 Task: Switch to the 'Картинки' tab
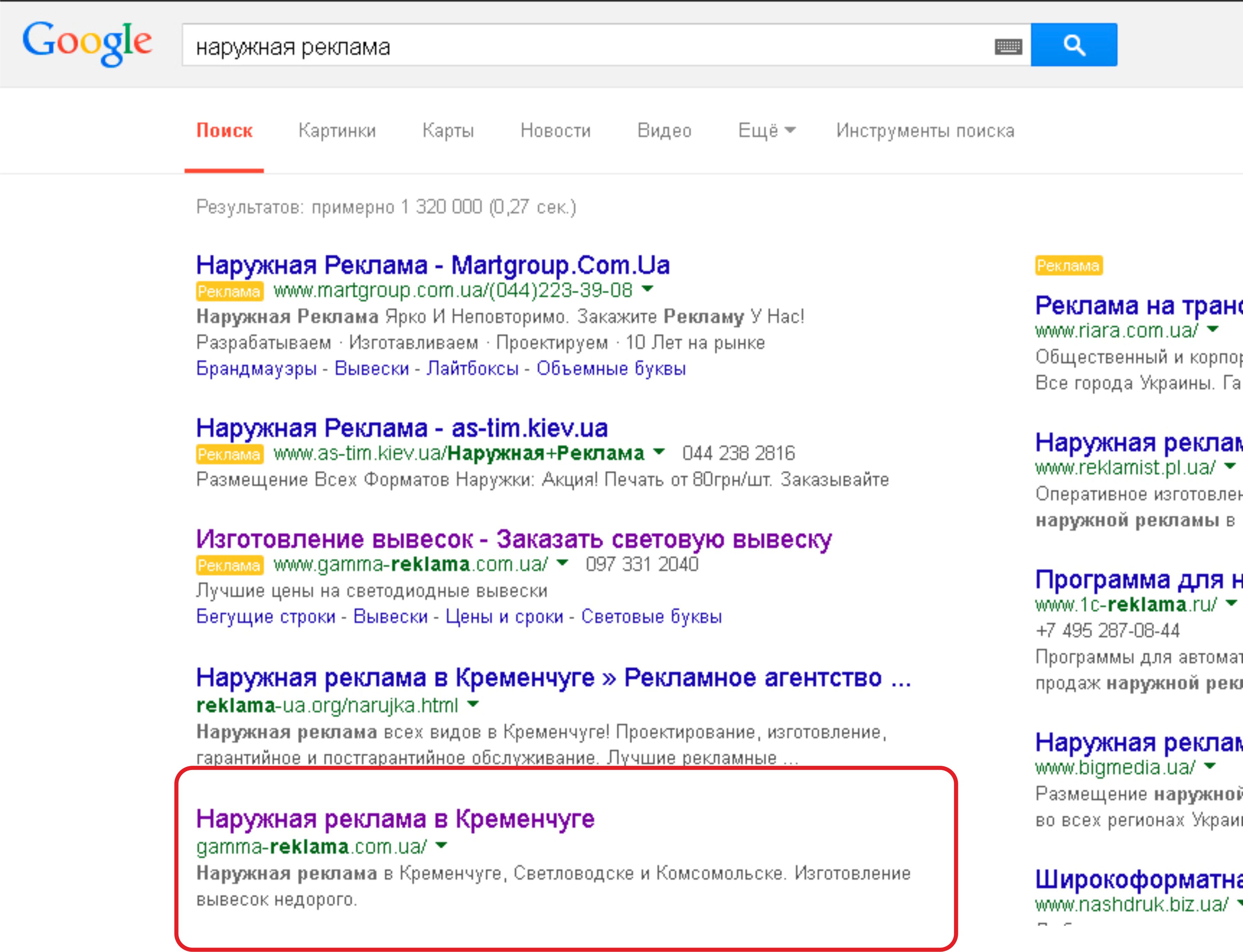337,130
